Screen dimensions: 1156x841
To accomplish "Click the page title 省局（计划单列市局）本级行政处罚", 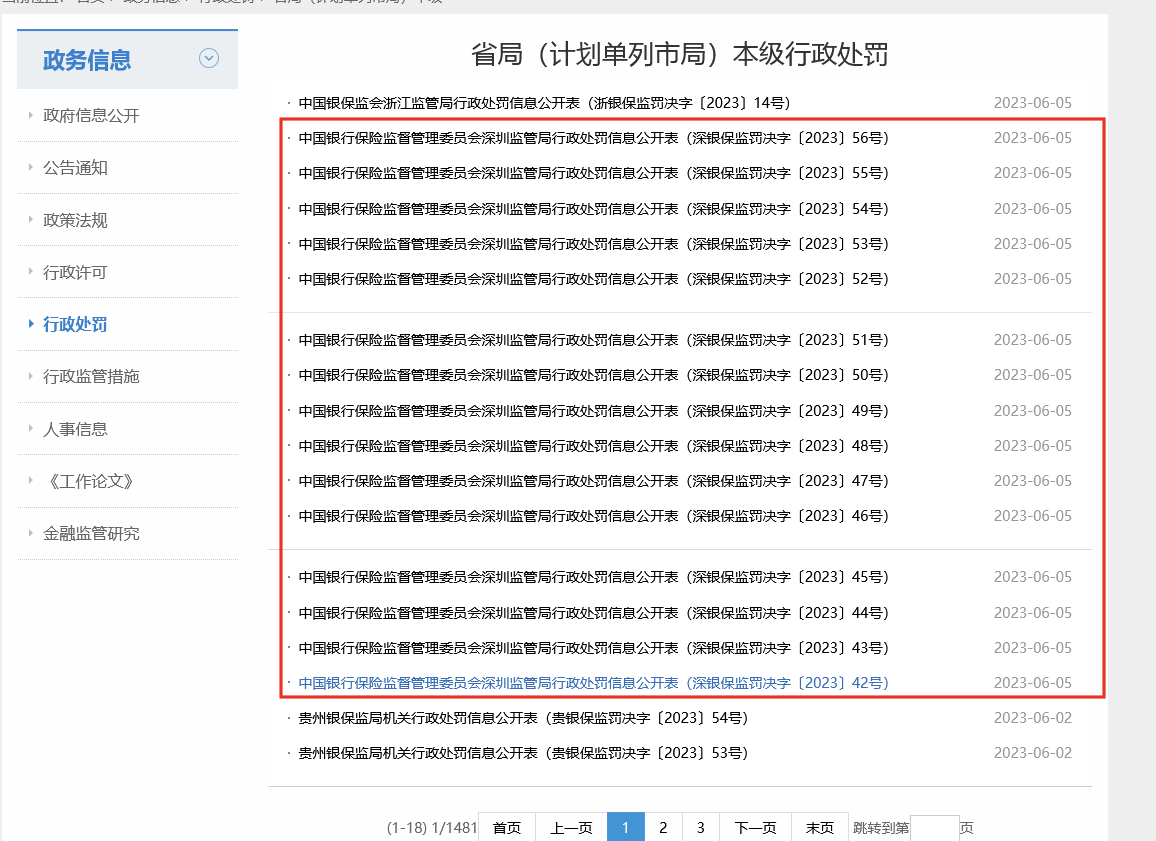I will pyautogui.click(x=680, y=55).
